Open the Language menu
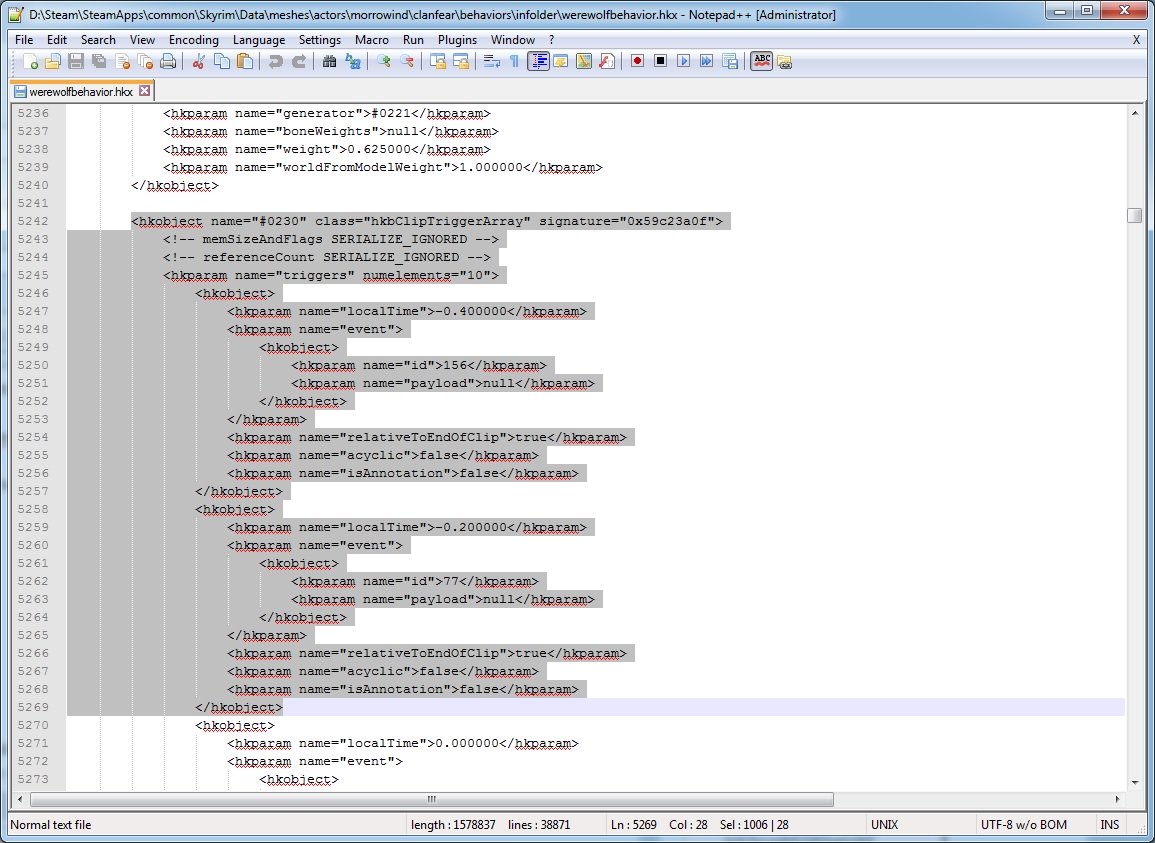The image size is (1155, 843). [x=259, y=40]
